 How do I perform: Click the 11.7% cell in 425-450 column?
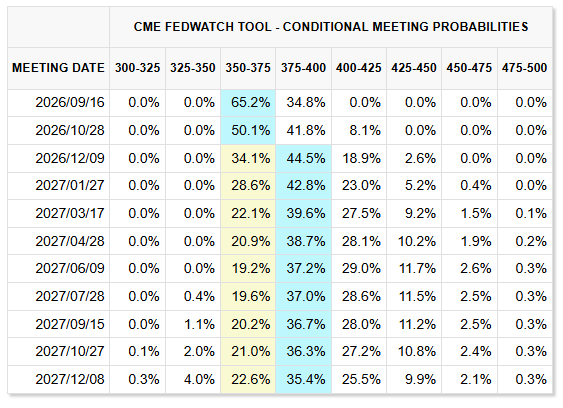pos(414,269)
